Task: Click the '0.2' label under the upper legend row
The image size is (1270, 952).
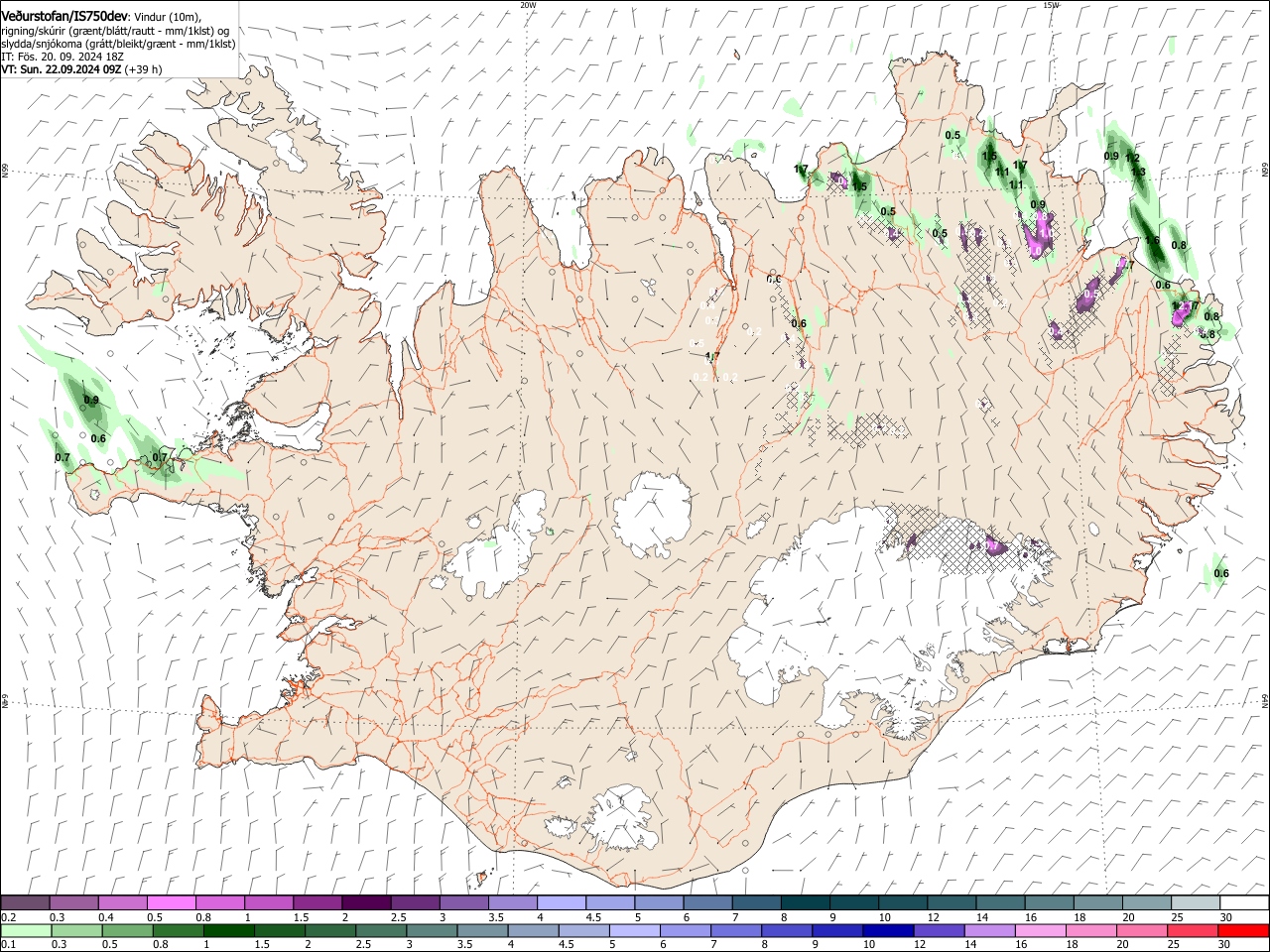Action: (x=9, y=918)
